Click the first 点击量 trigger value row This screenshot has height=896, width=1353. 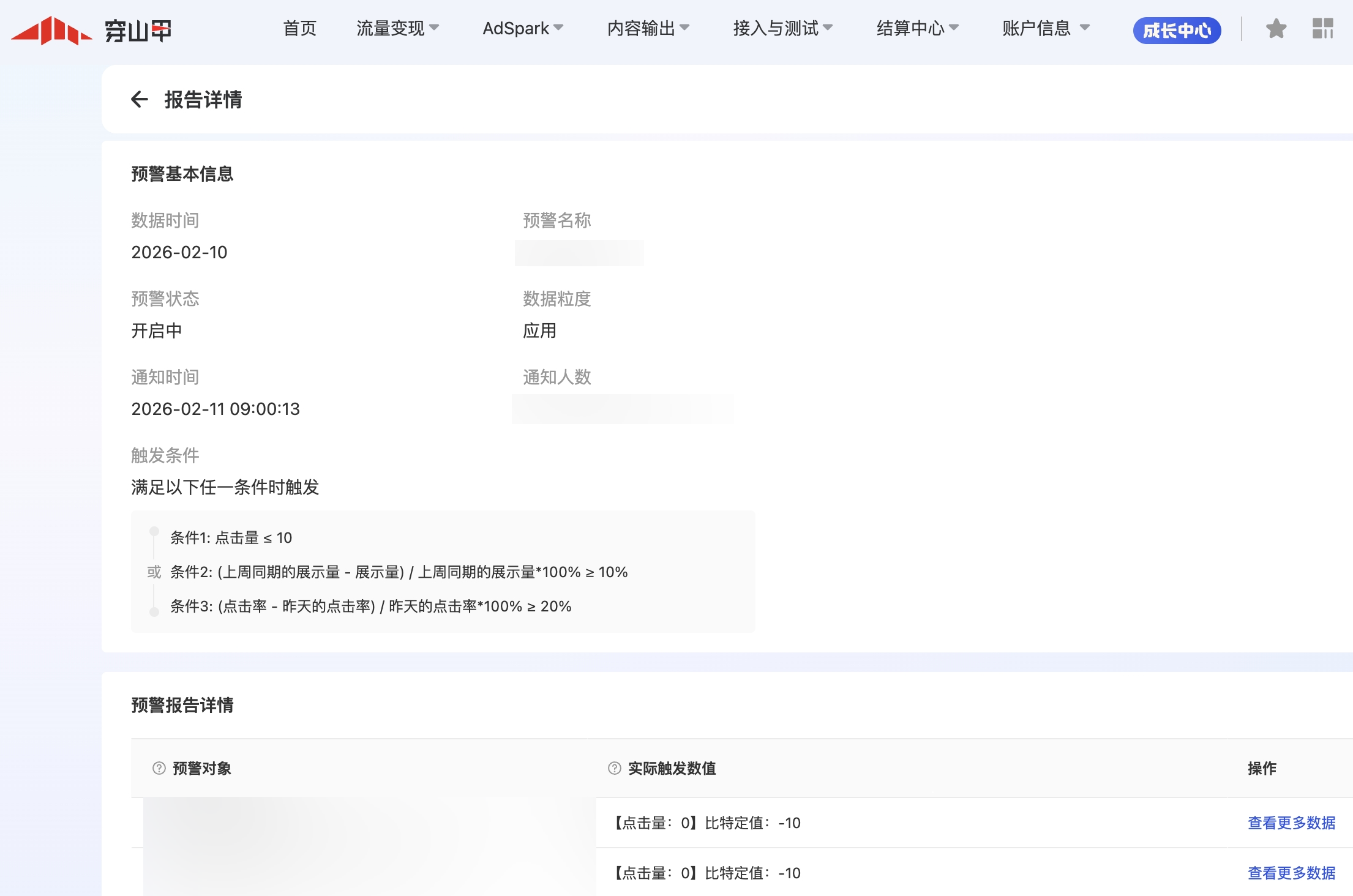[708, 823]
